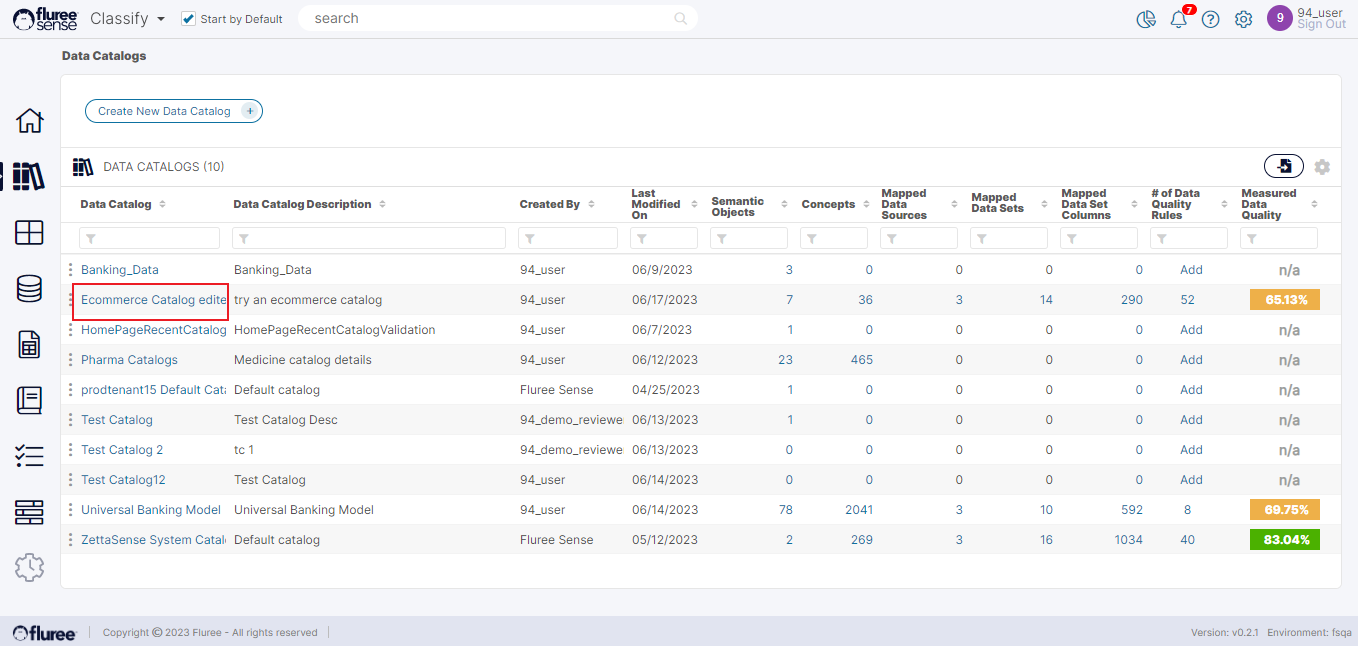Click the pie chart icon in header
The image size is (1358, 646).
click(1146, 19)
